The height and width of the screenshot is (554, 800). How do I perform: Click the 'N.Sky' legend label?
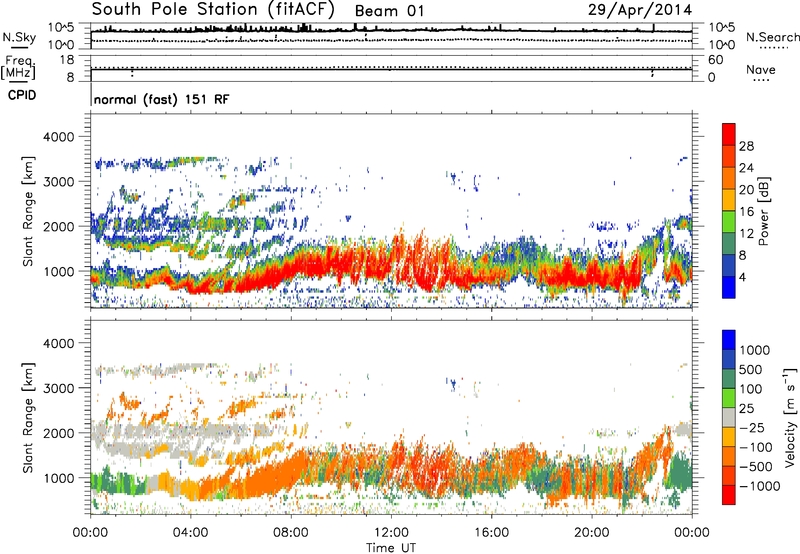point(19,37)
